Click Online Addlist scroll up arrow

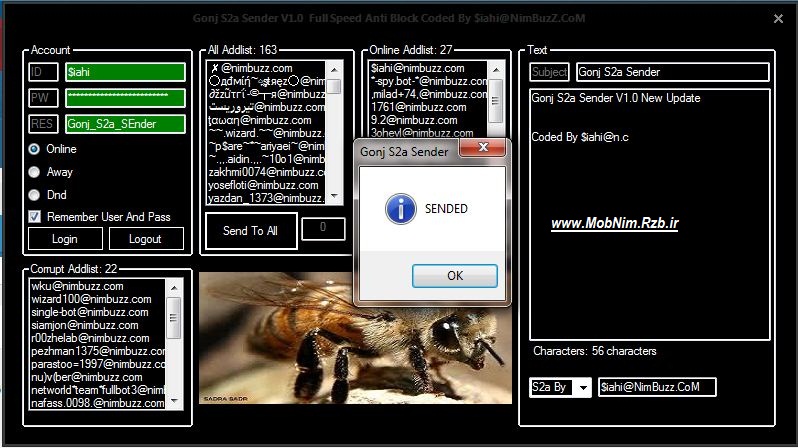click(496, 69)
